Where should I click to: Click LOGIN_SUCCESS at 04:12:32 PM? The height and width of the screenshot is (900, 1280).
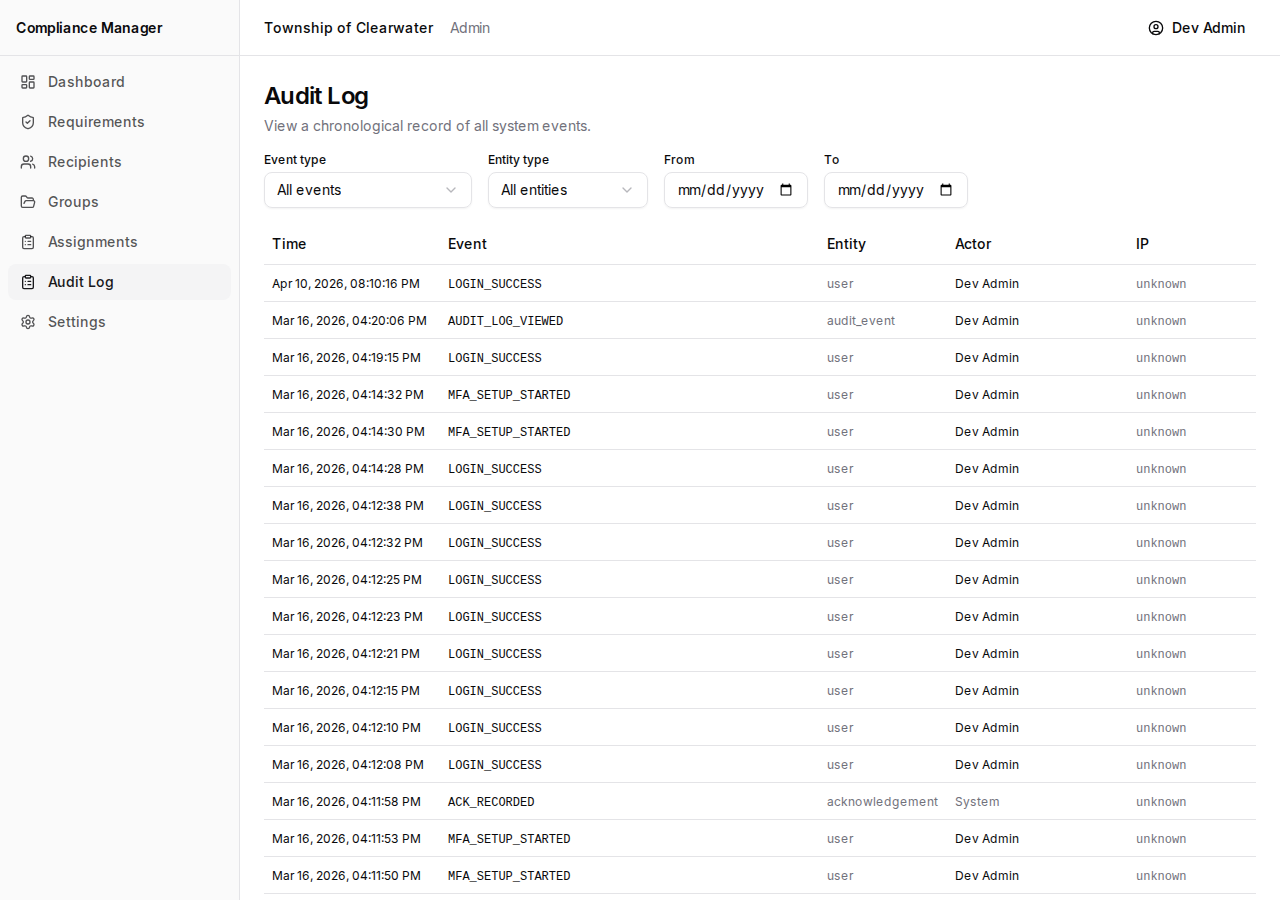(x=495, y=543)
